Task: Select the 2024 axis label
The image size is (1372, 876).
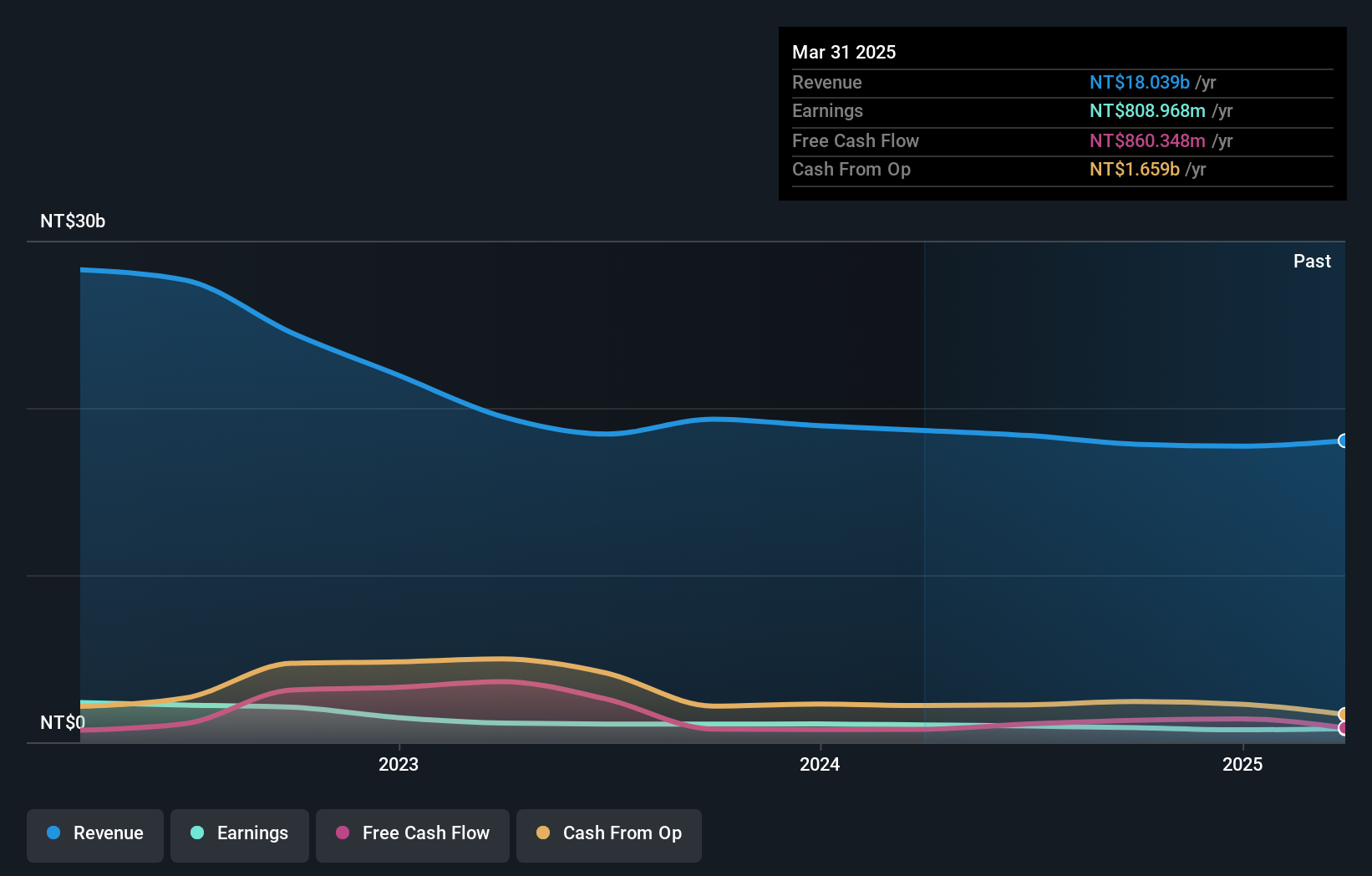Action: click(820, 764)
